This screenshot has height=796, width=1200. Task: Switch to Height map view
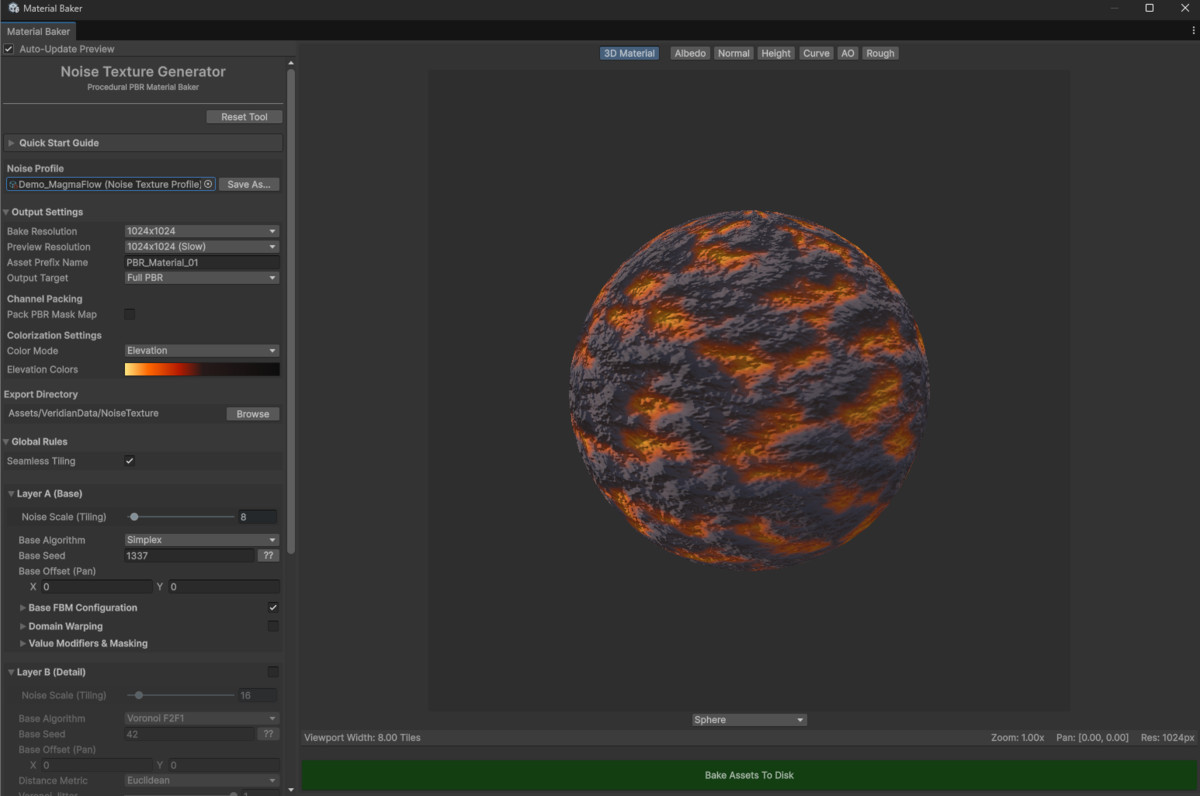(x=776, y=53)
